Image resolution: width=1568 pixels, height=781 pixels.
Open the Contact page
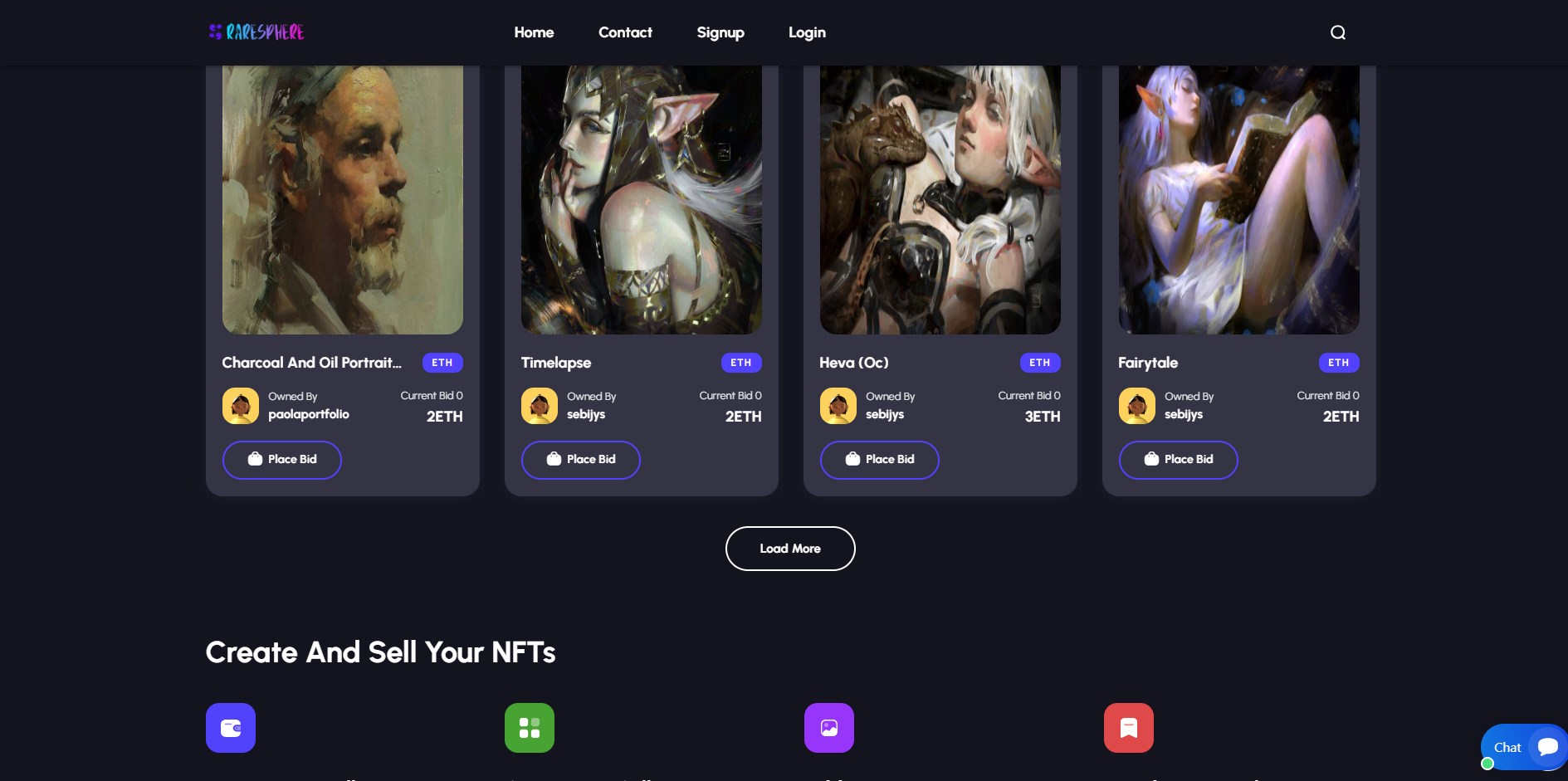(625, 32)
